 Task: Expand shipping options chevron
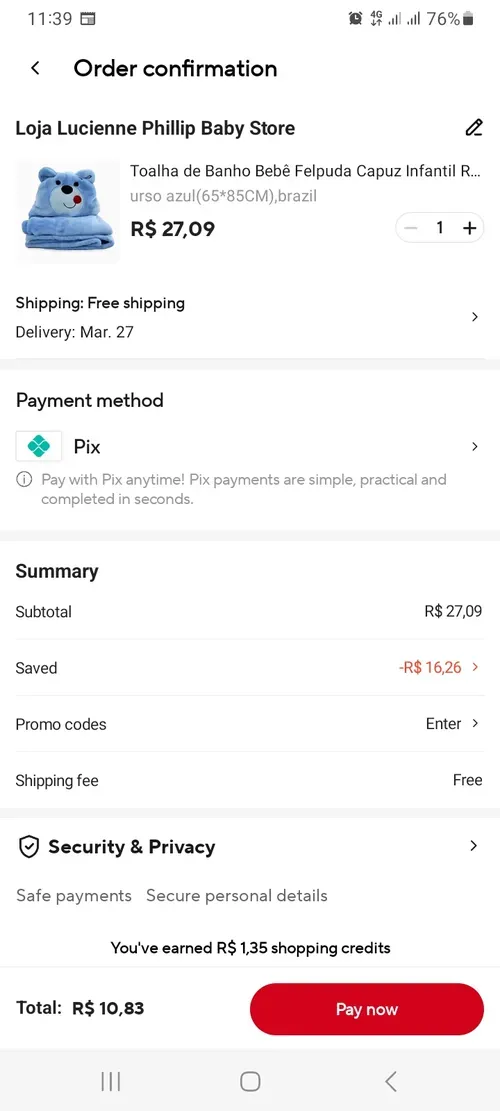(475, 317)
